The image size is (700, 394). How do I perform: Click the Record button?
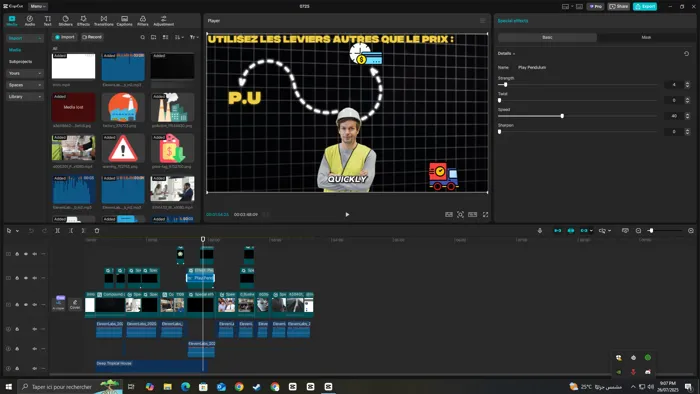pos(92,37)
